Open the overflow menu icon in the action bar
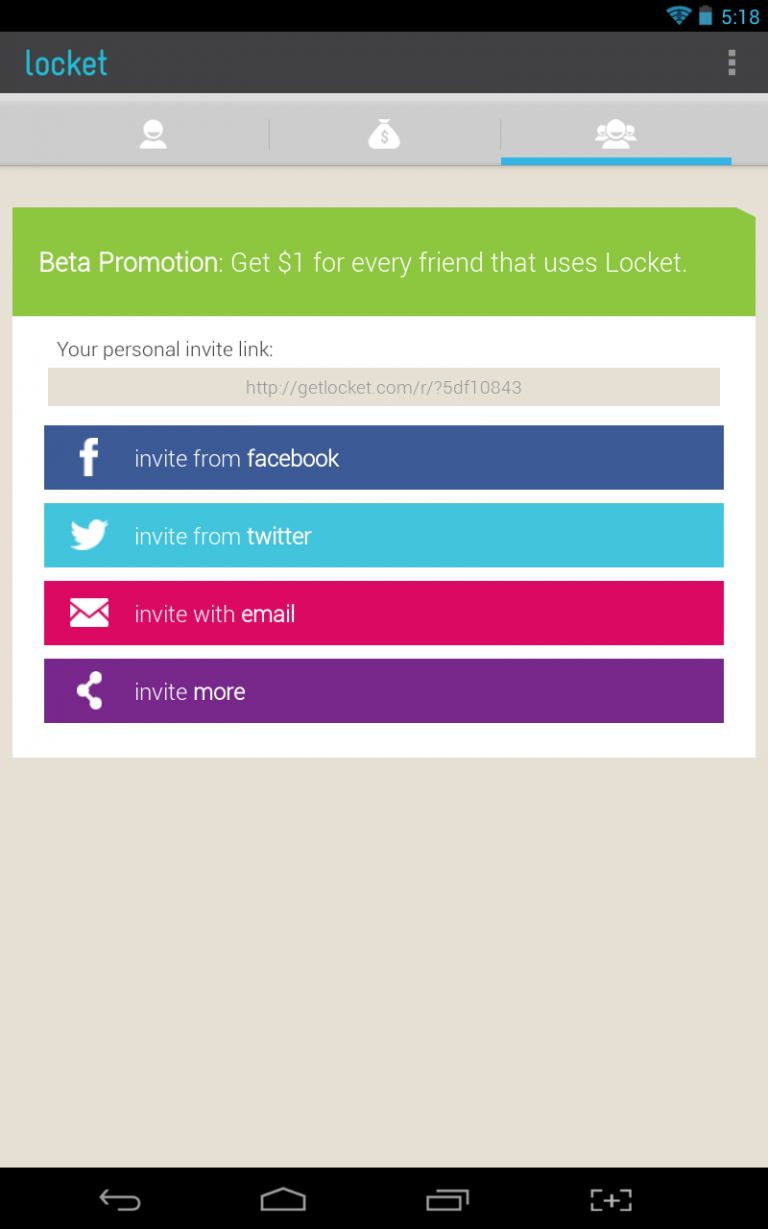Image resolution: width=768 pixels, height=1229 pixels. tap(732, 62)
